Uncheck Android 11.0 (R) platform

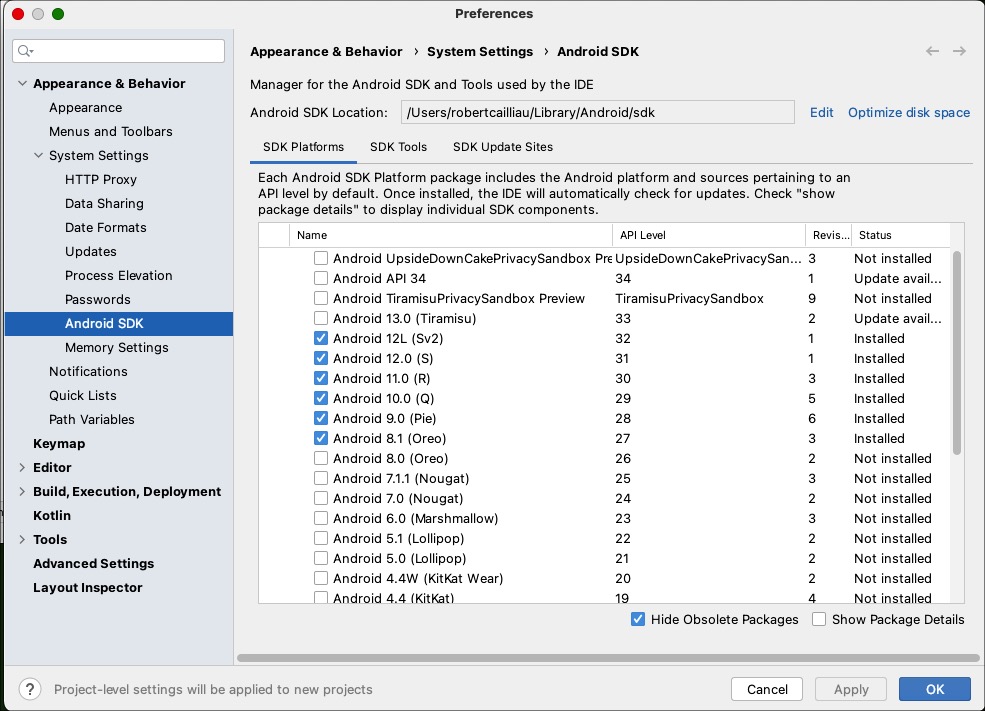[x=321, y=378]
